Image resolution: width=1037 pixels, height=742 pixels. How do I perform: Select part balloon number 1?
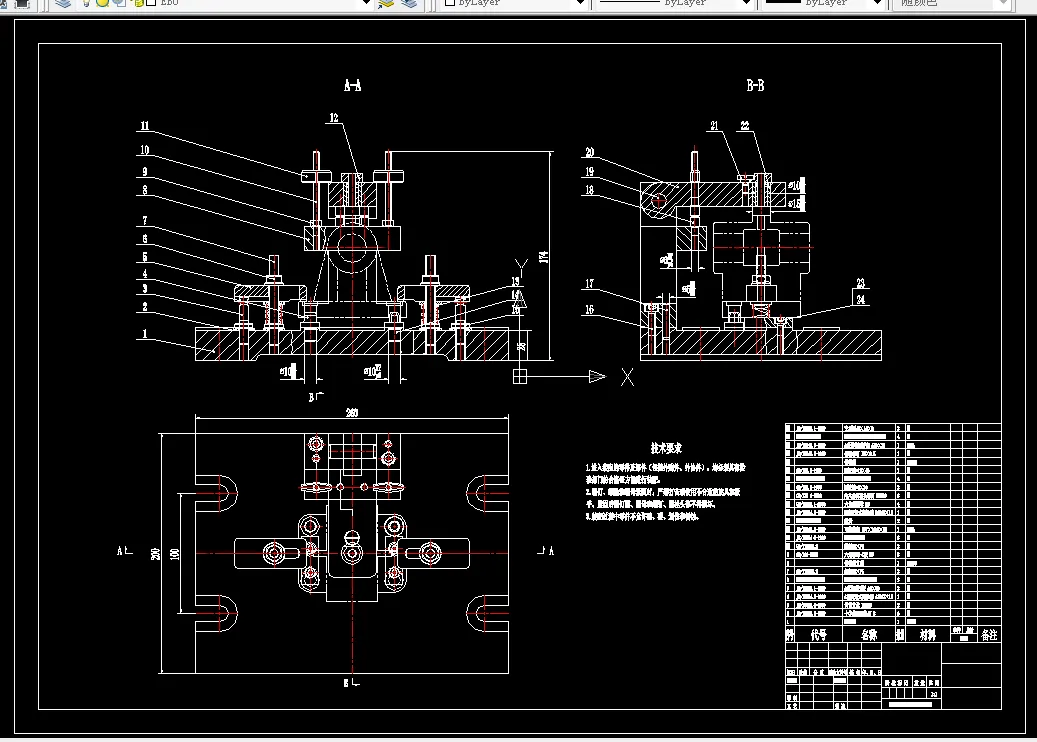(145, 334)
